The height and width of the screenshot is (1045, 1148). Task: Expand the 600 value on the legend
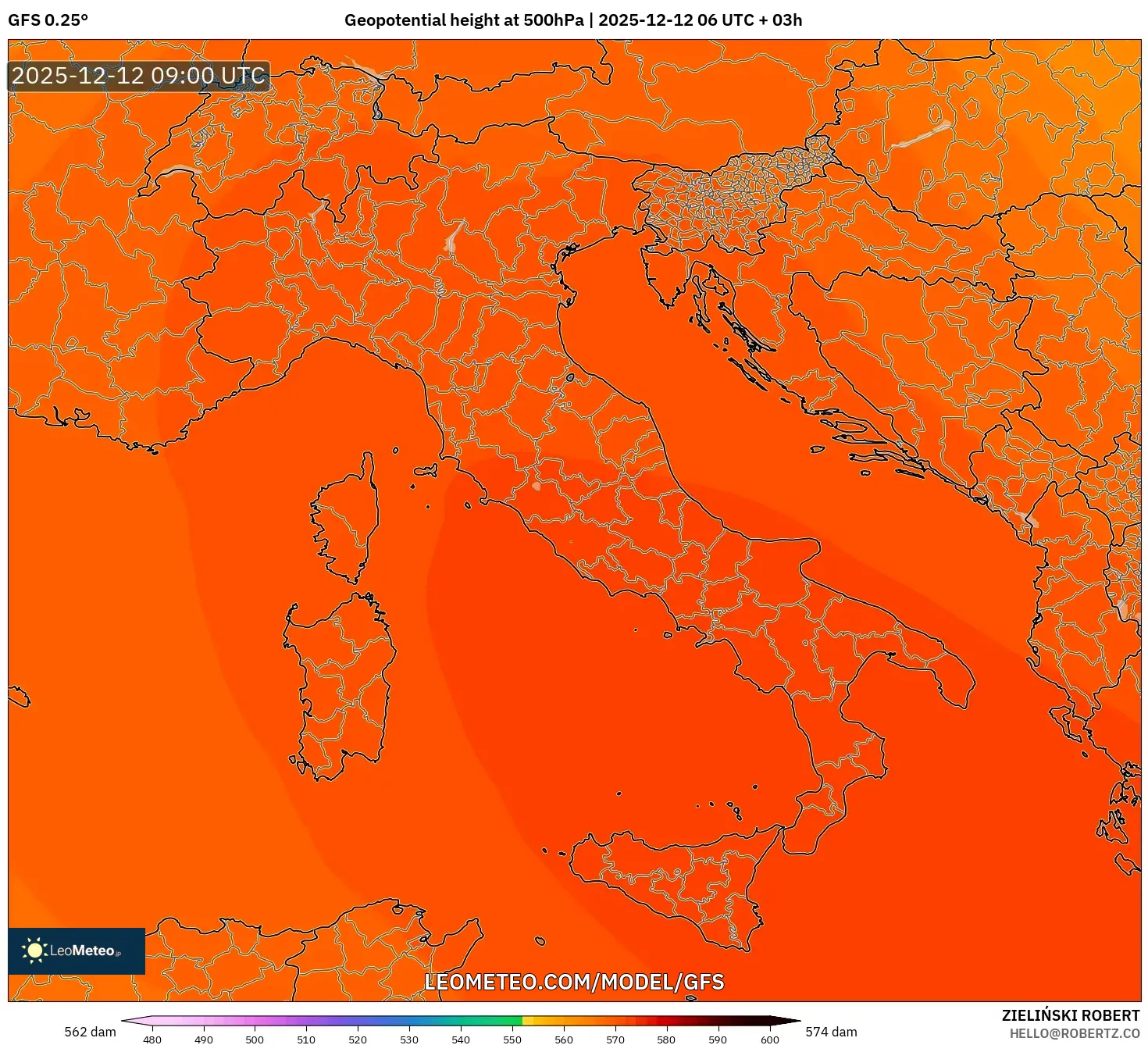769,1040
